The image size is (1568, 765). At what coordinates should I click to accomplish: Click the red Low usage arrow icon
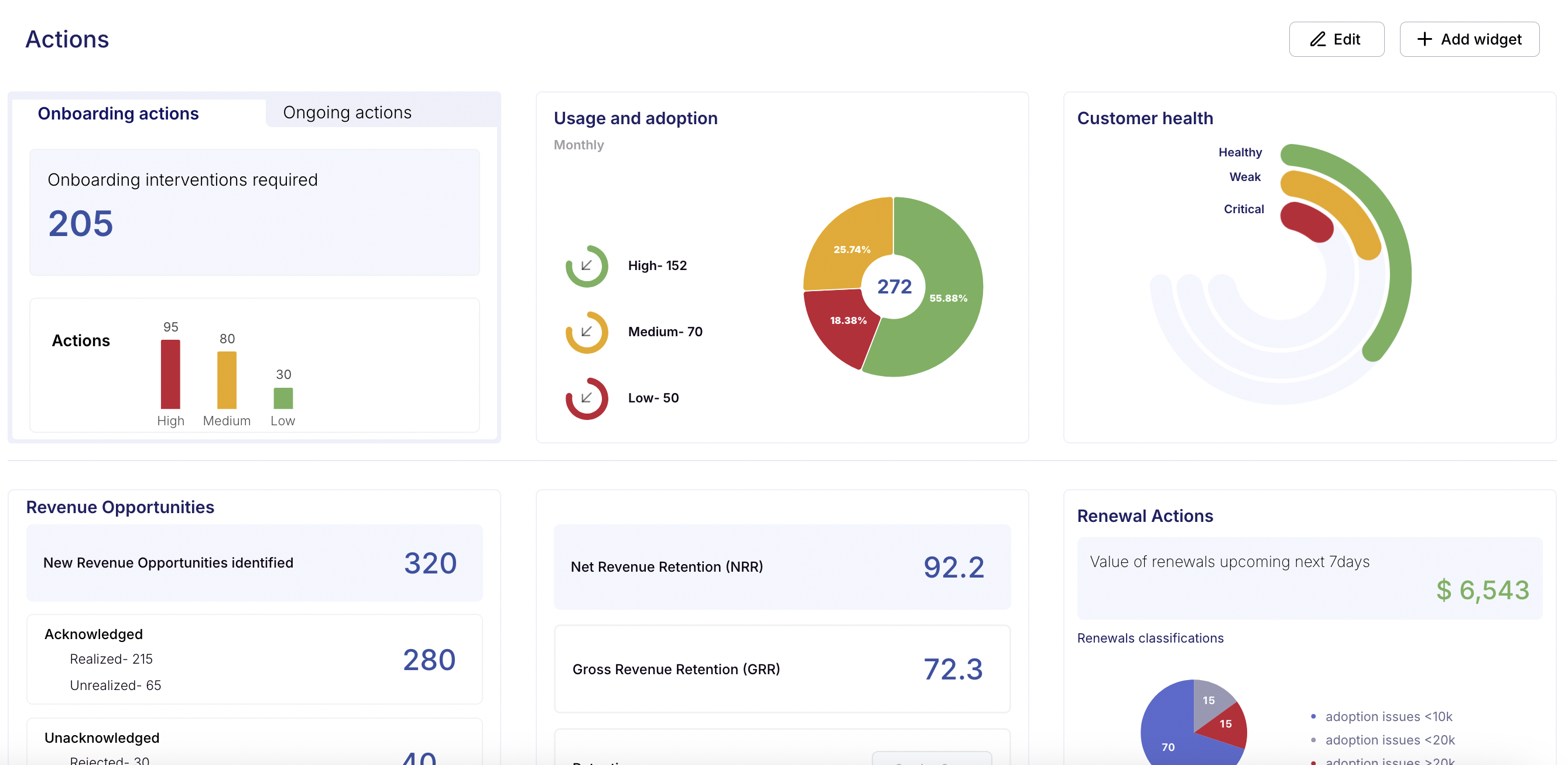click(586, 398)
